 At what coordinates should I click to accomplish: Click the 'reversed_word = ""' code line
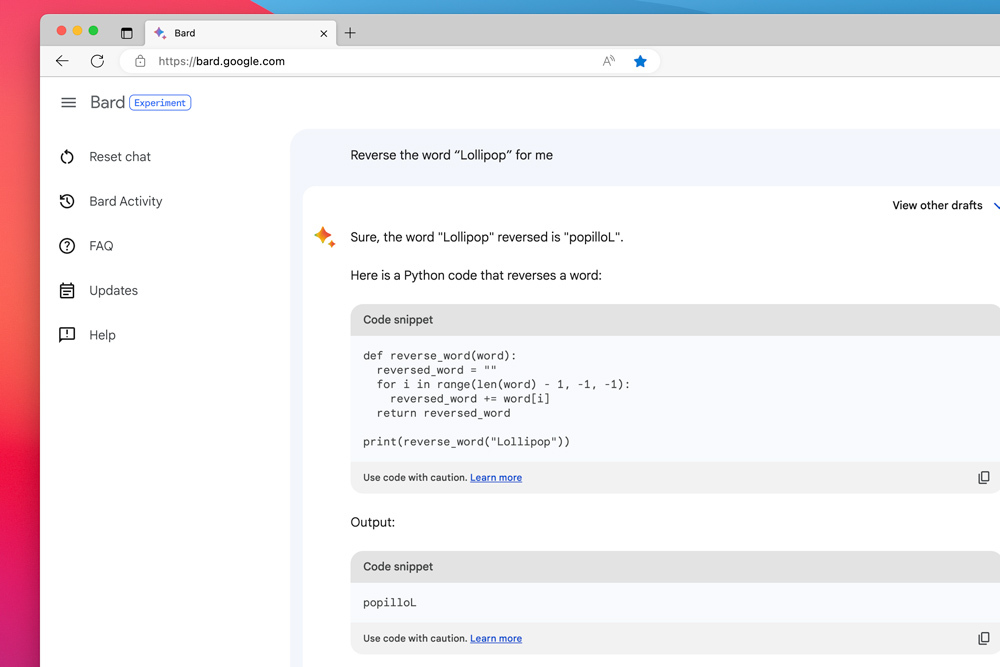pyautogui.click(x=436, y=370)
